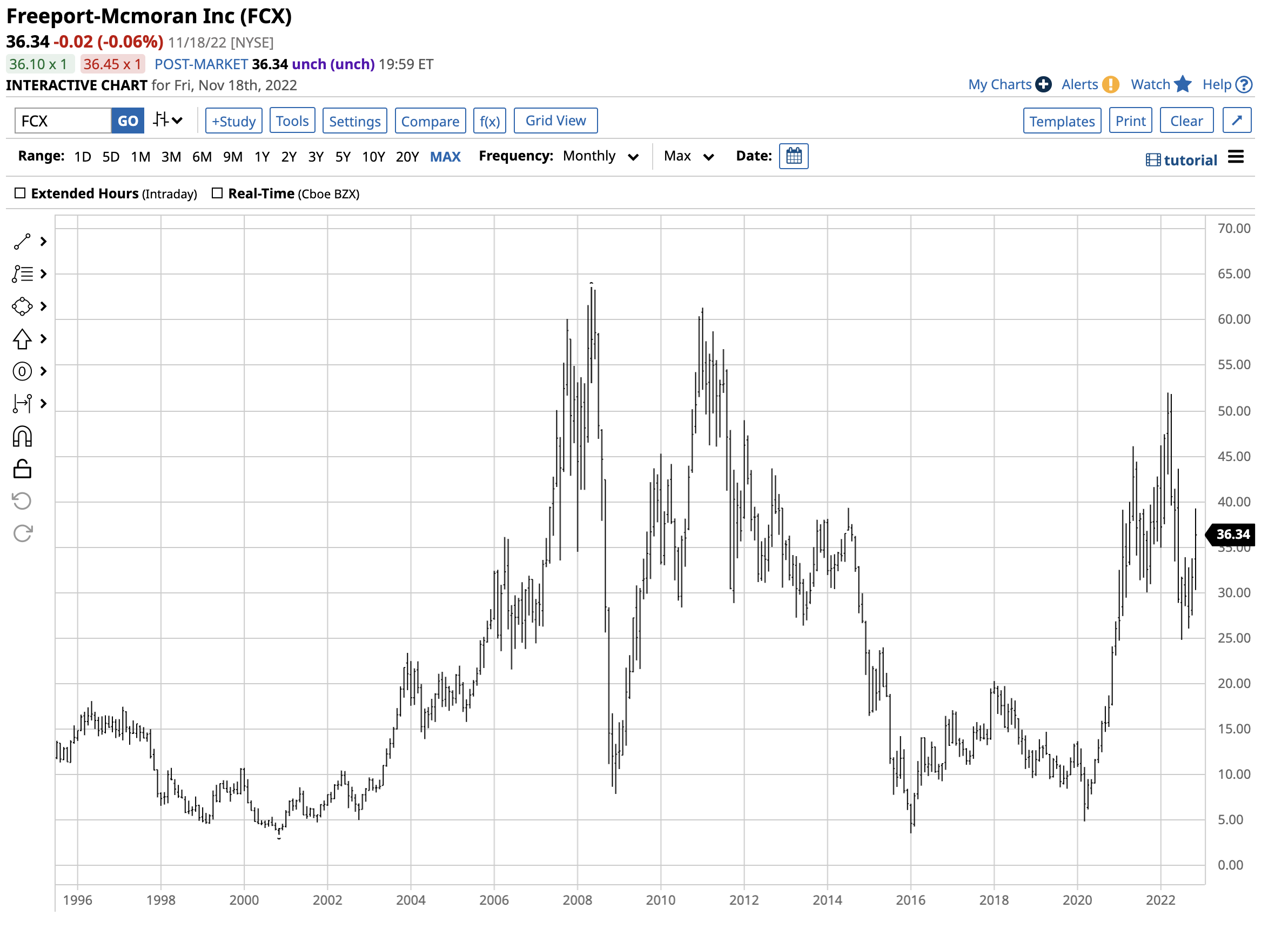
Task: Open chart Settings
Action: pyautogui.click(x=355, y=121)
